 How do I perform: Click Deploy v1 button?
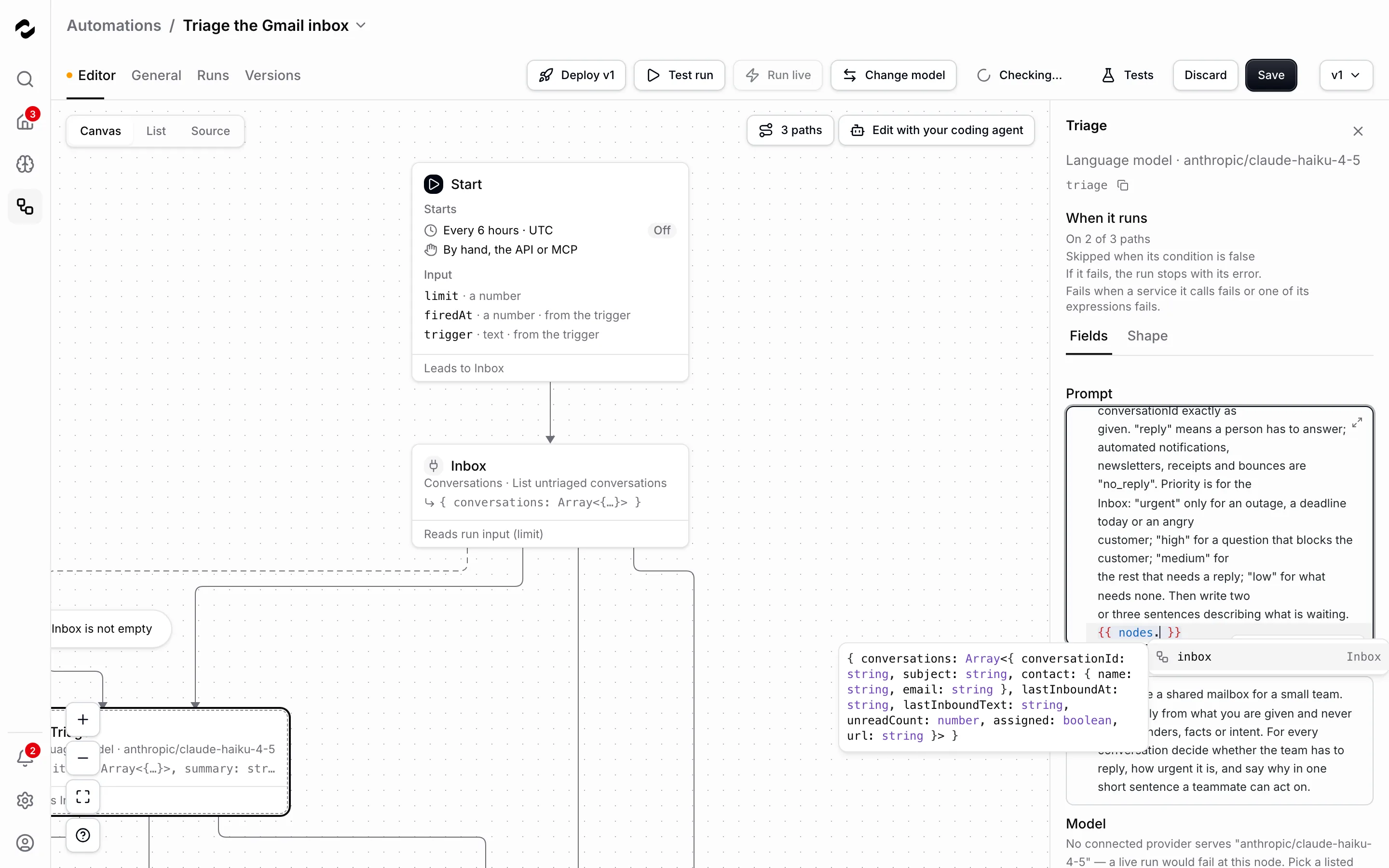(576, 75)
